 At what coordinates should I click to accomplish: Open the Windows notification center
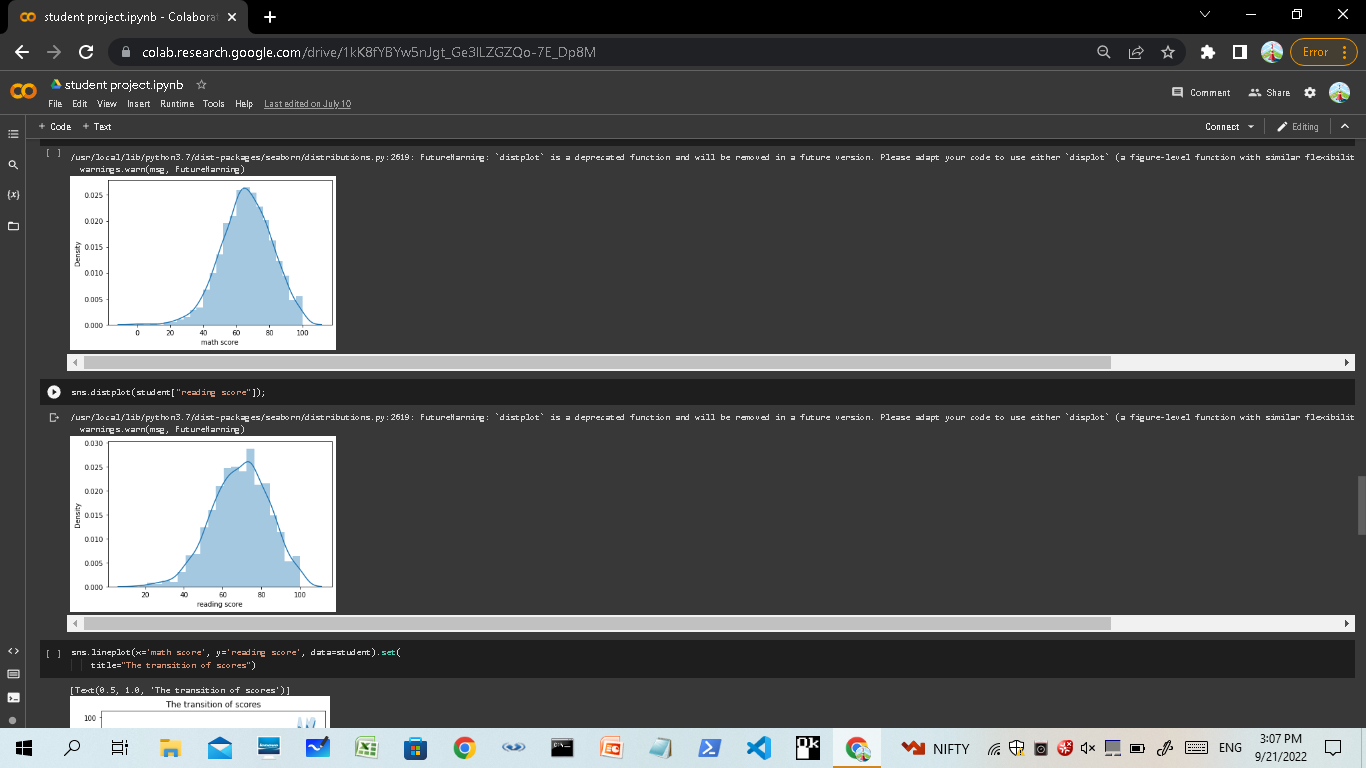(1332, 747)
